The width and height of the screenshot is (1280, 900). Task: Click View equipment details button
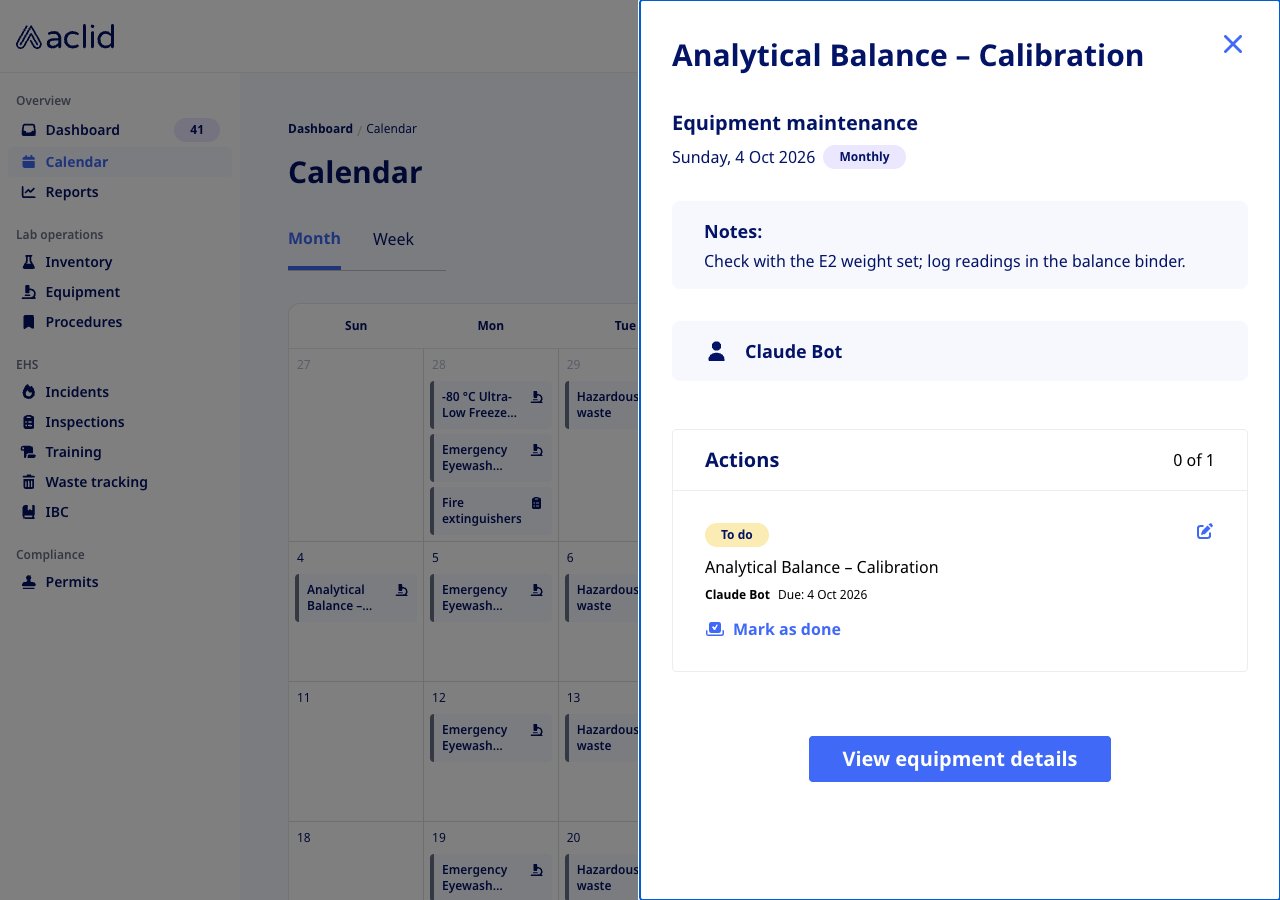pyautogui.click(x=960, y=759)
